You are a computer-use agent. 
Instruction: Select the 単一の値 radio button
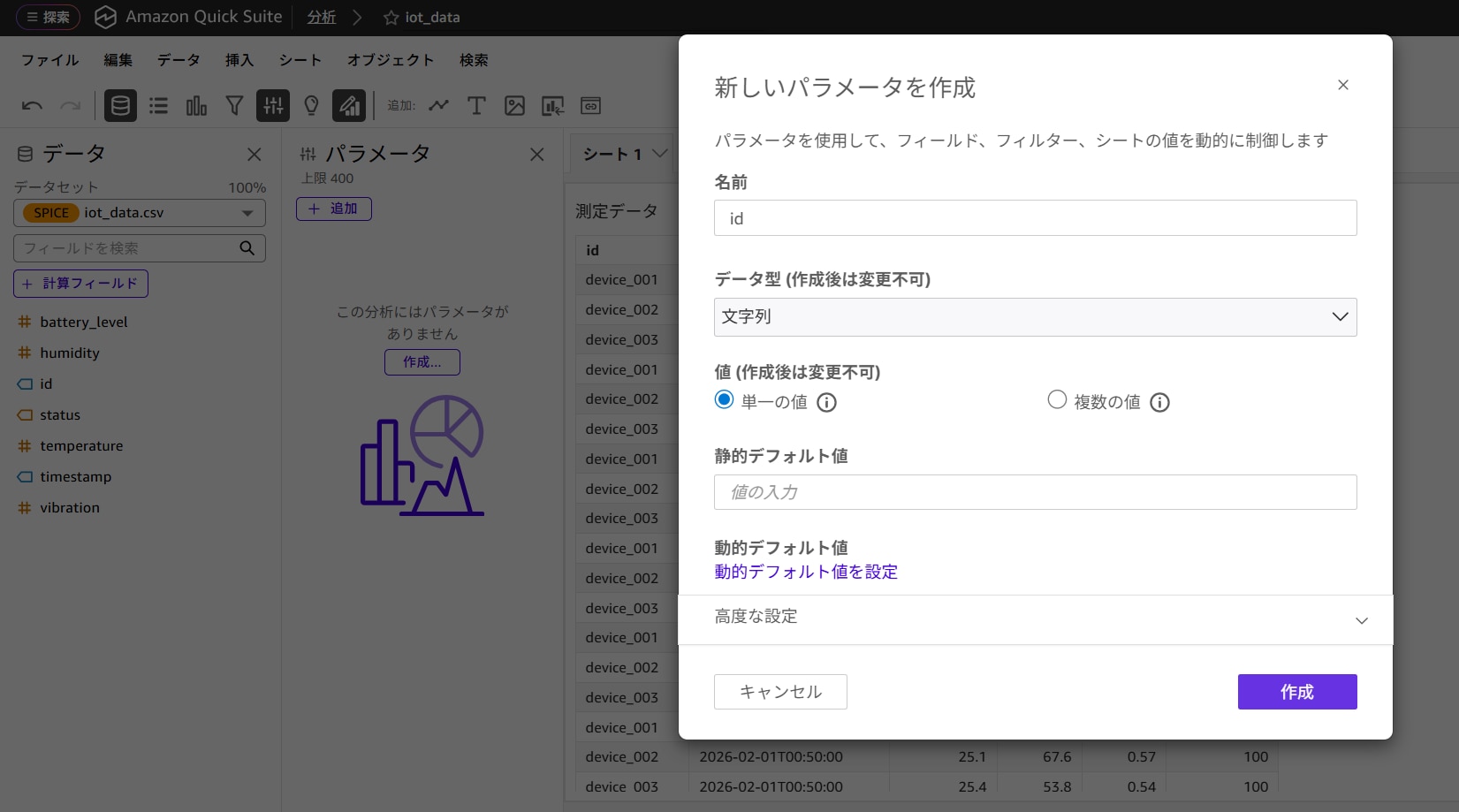[x=724, y=400]
